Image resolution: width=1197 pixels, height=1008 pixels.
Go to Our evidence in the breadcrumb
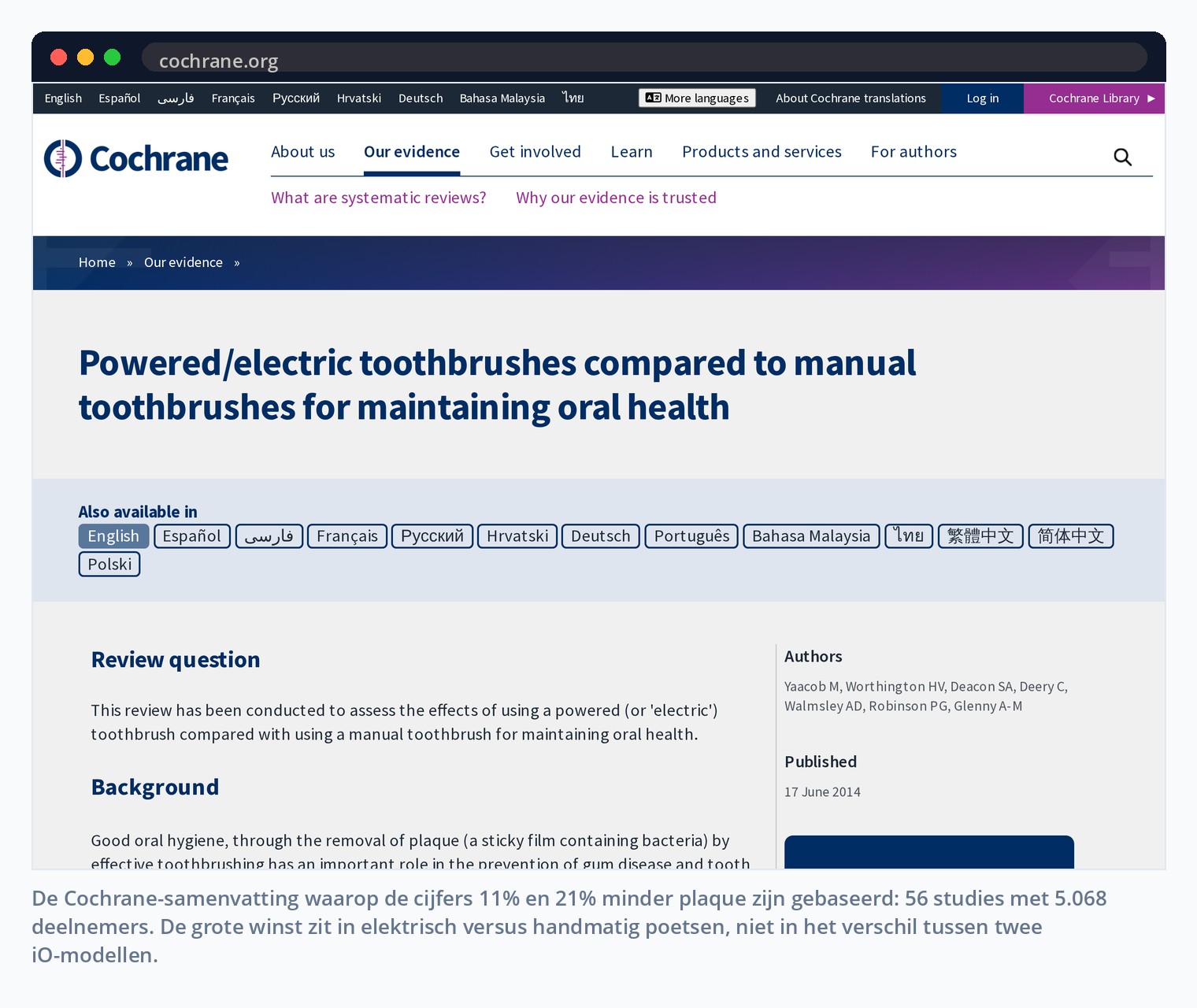coord(183,262)
